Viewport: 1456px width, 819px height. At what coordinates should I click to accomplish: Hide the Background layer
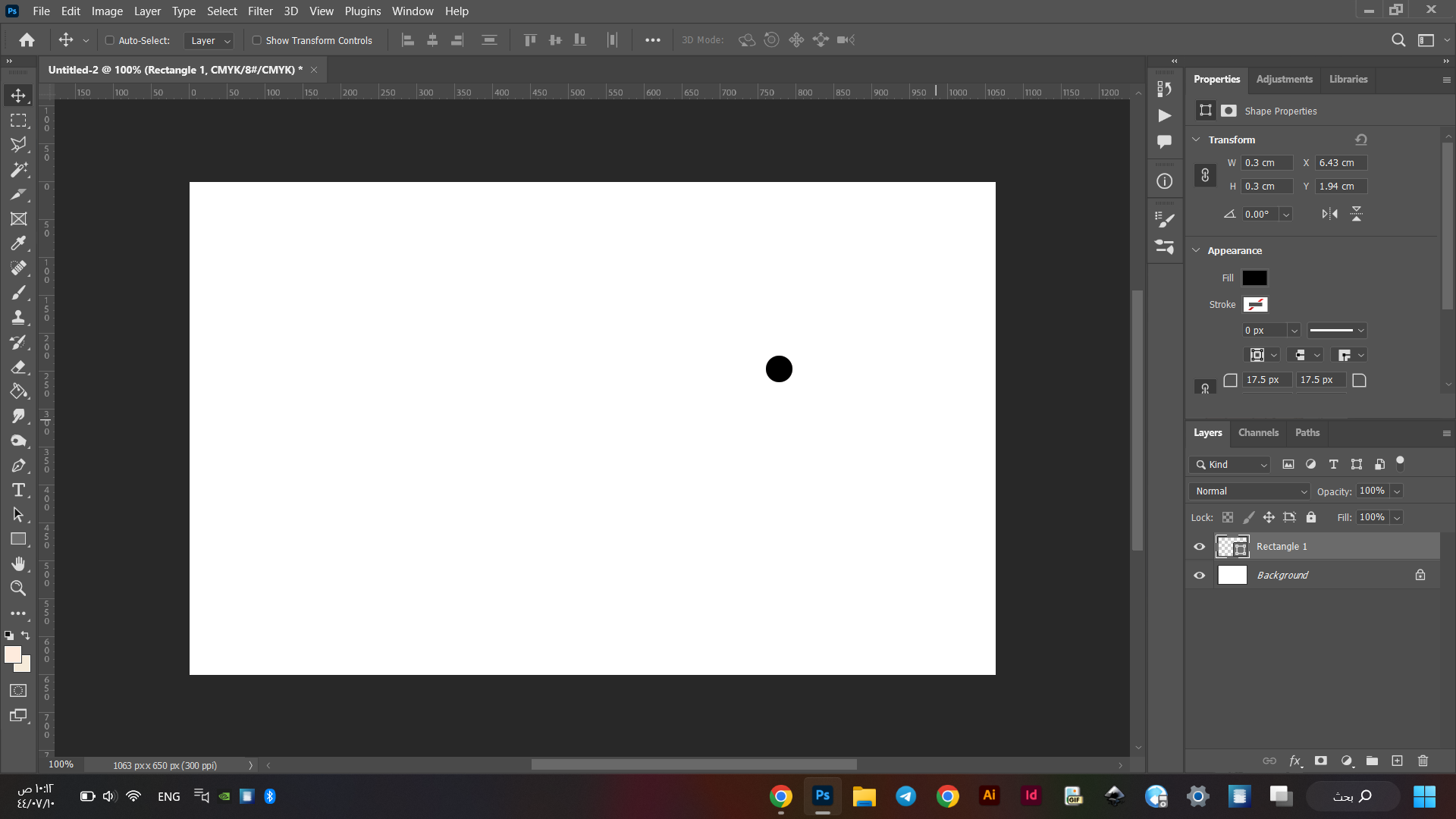coord(1199,576)
